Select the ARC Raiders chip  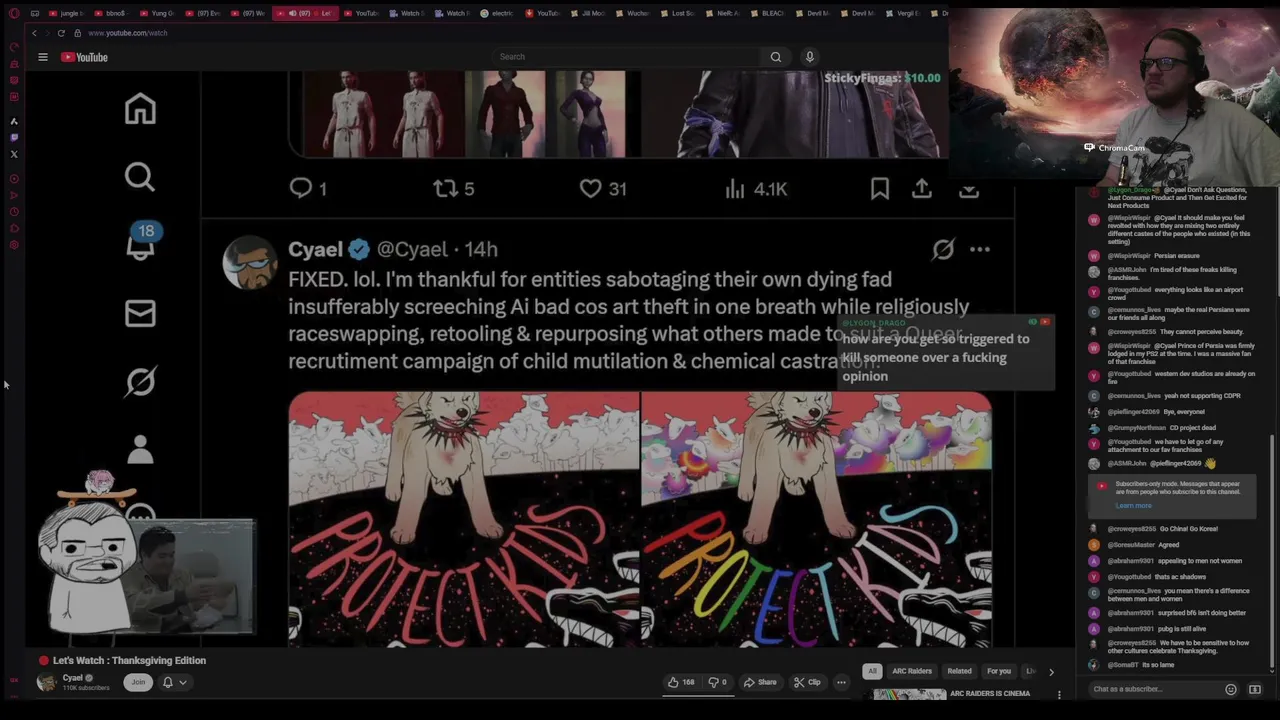(x=912, y=671)
